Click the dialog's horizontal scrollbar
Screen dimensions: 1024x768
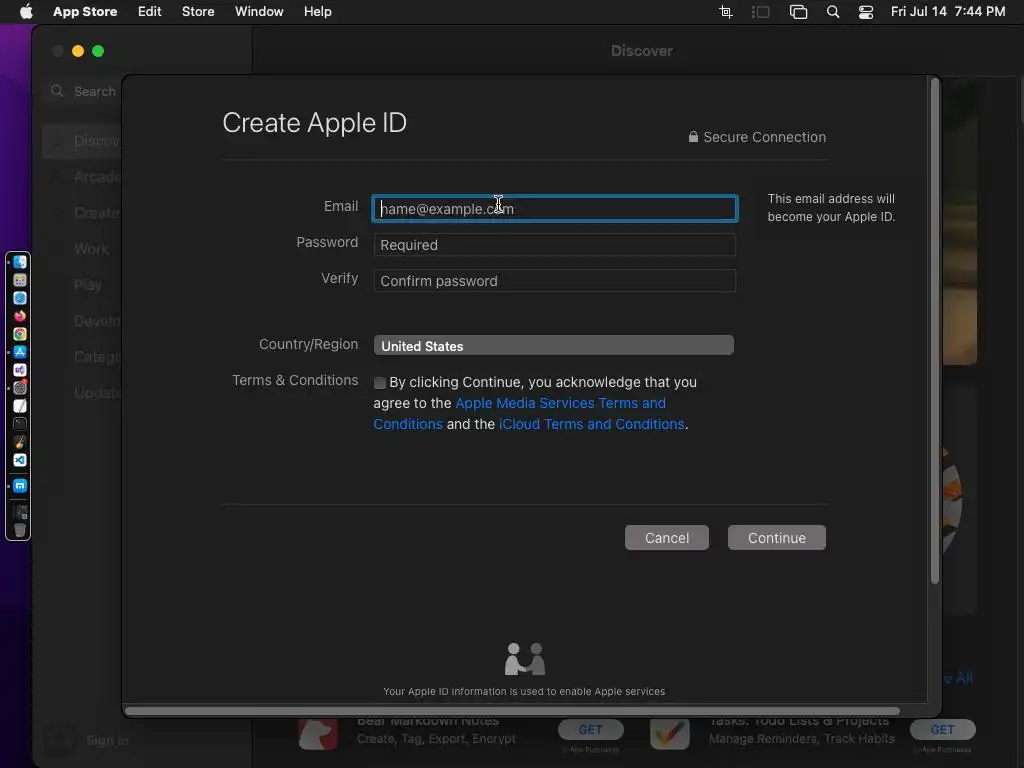click(x=512, y=711)
